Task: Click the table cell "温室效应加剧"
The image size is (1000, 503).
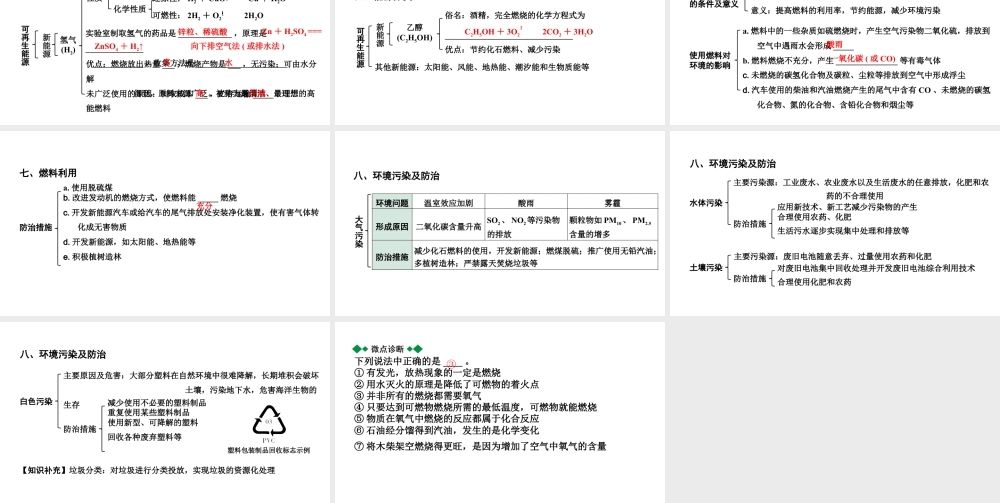Action: click(448, 203)
